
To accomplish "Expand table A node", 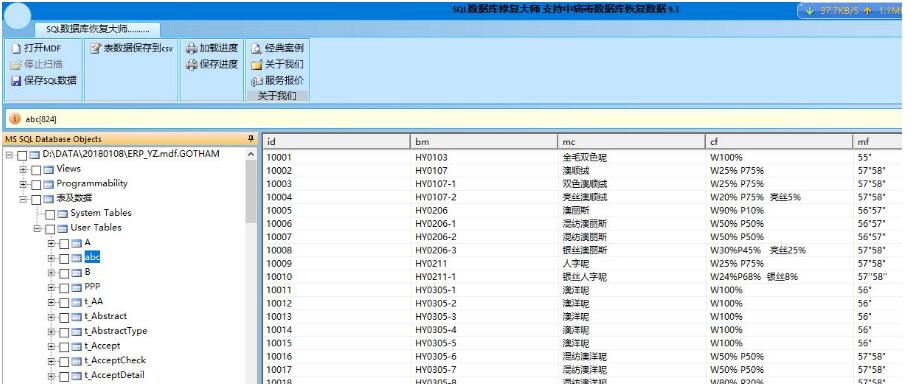I will 51,243.
